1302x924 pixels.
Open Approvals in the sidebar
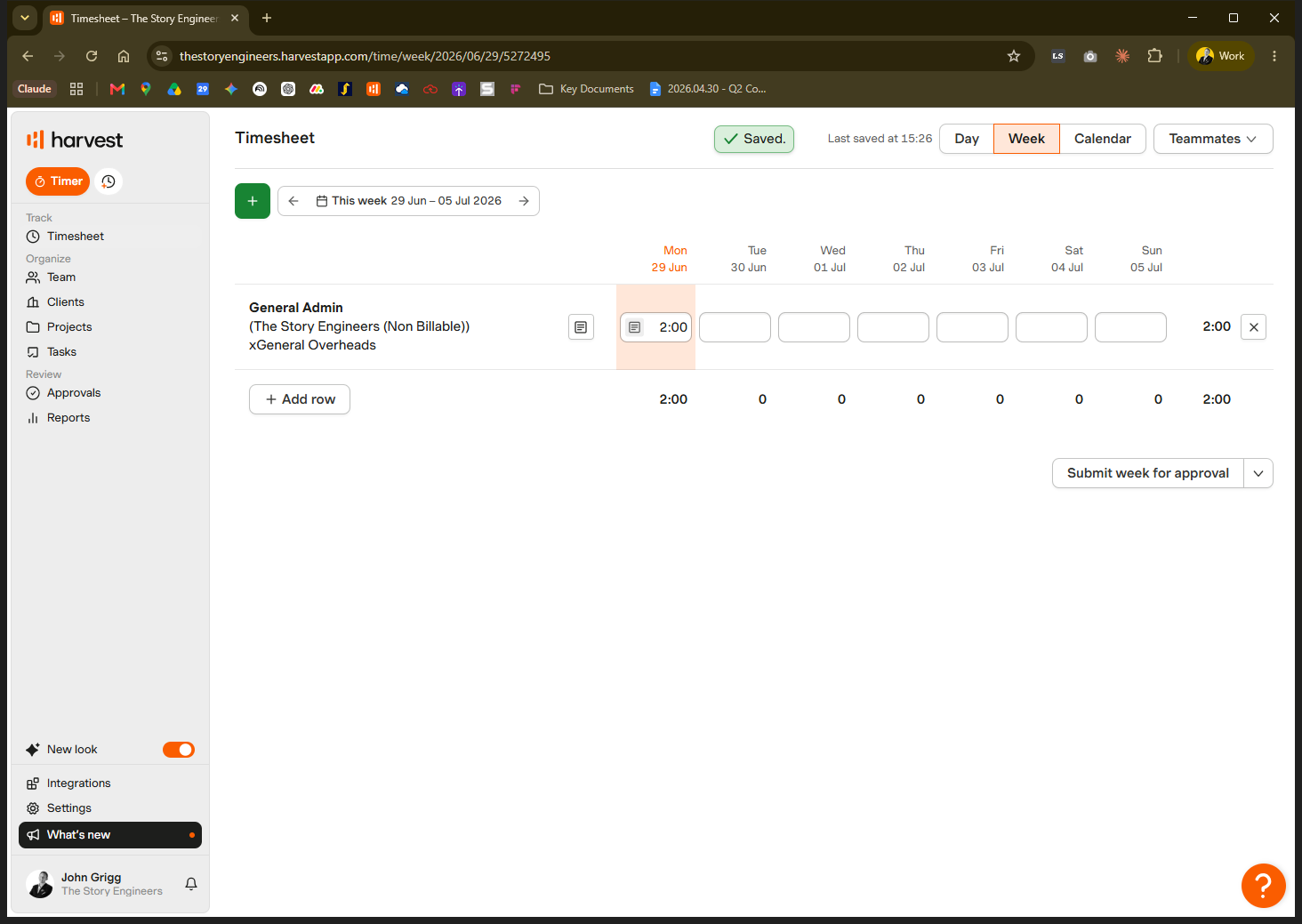pos(74,393)
